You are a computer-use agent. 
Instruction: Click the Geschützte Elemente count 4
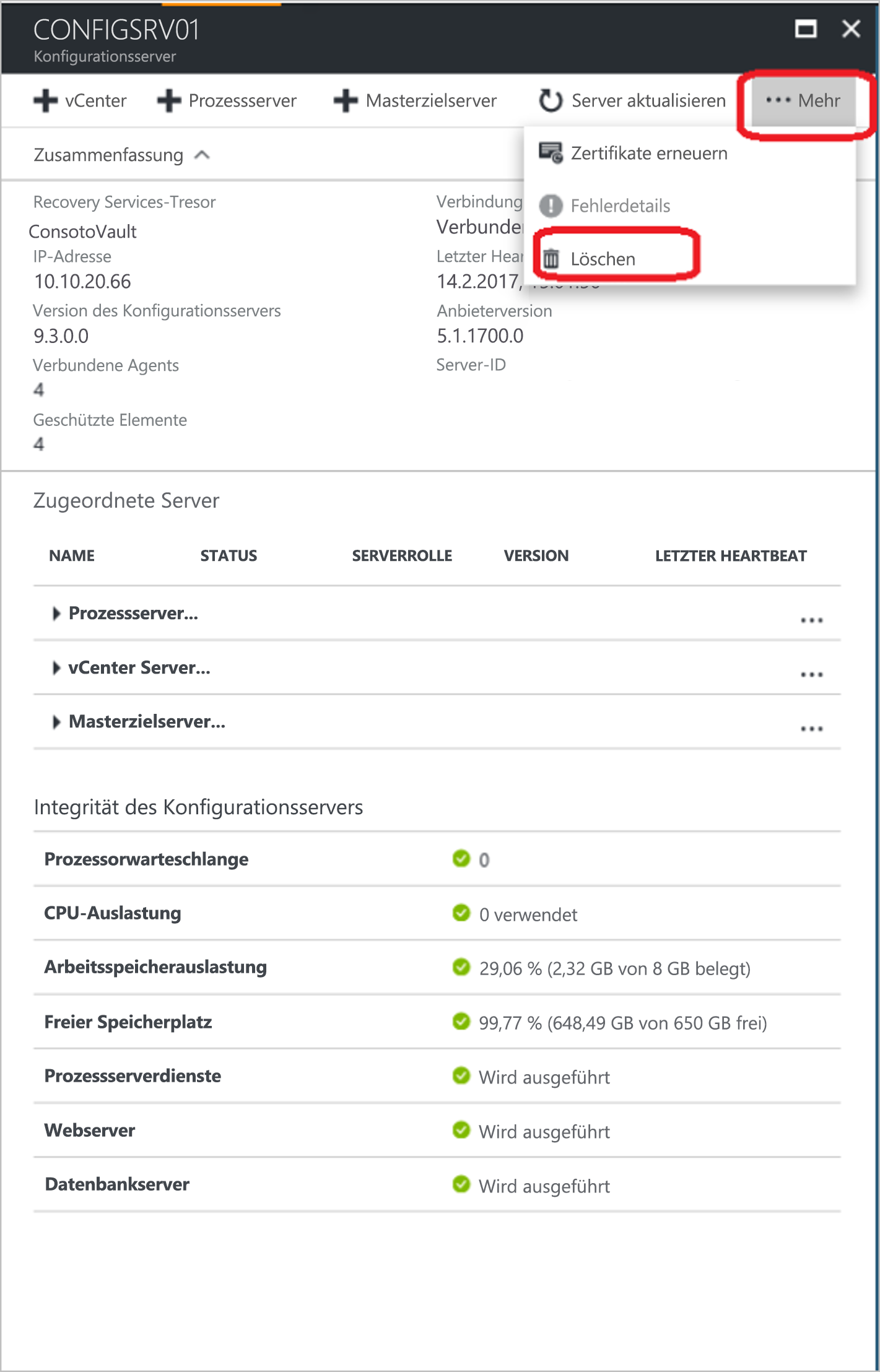(38, 445)
